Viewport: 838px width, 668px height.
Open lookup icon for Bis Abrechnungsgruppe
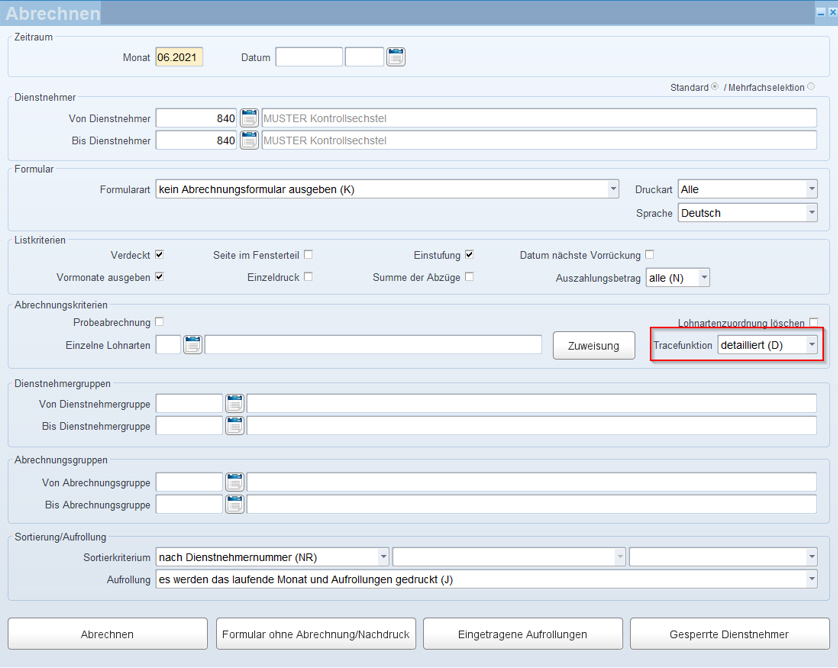pos(235,505)
